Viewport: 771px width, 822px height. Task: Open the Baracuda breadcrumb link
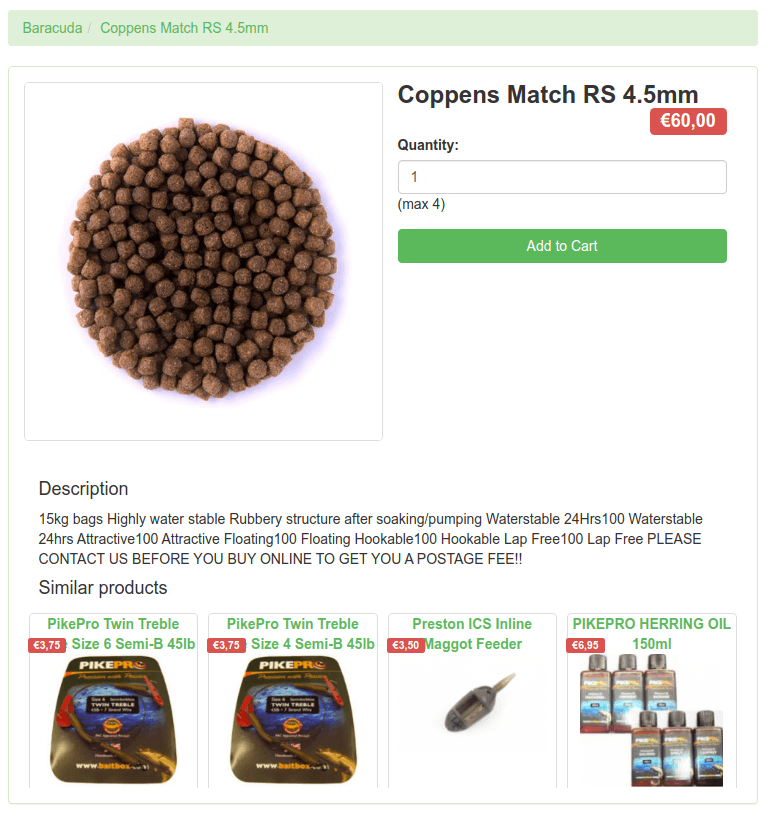52,28
